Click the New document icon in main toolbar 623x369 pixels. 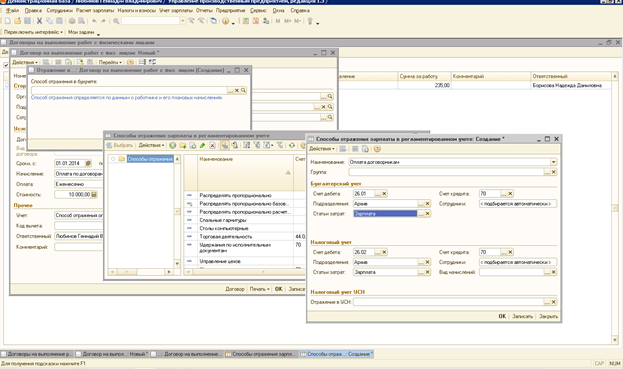click(x=8, y=21)
